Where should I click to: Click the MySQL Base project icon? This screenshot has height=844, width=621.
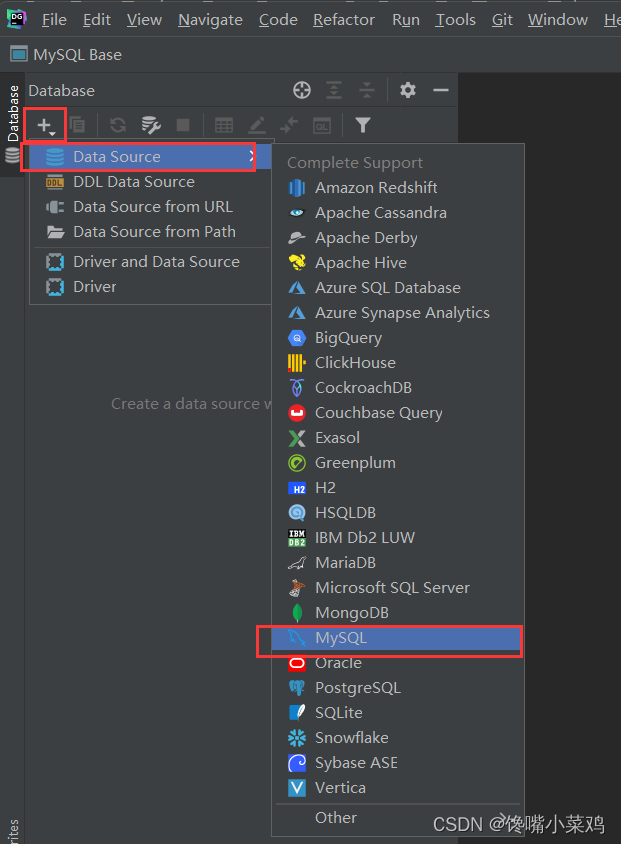pos(19,54)
